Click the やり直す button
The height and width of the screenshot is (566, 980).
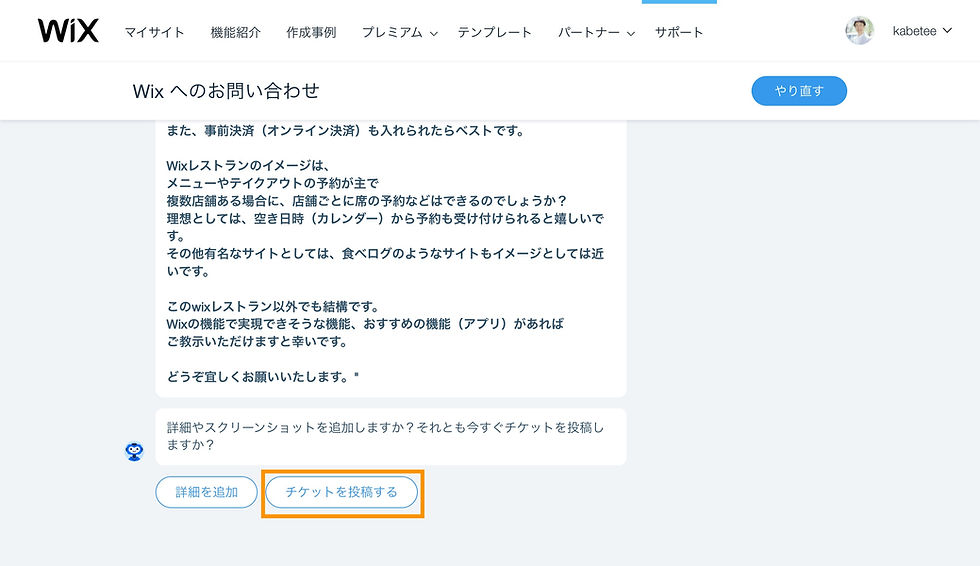799,91
